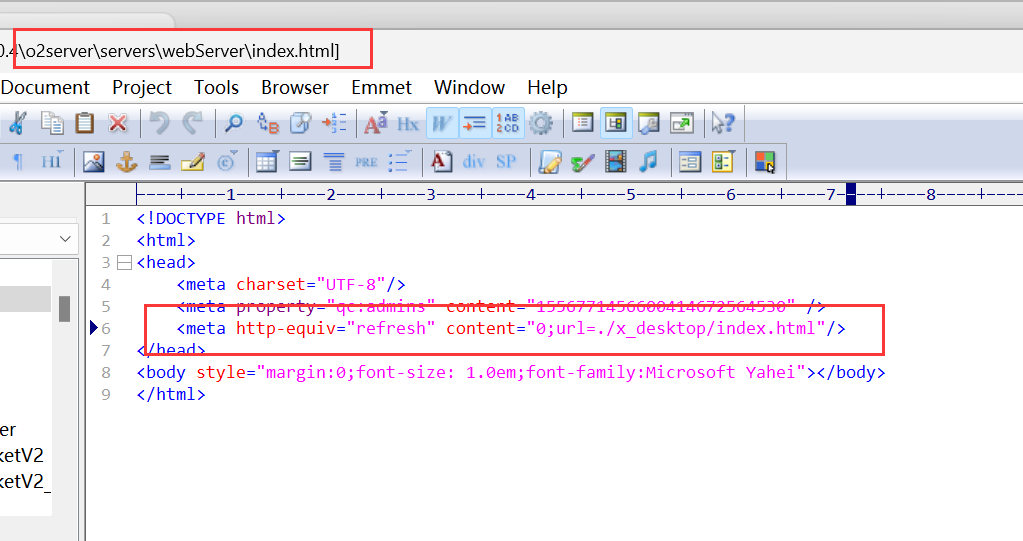This screenshot has height=541, width=1023.
Task: Insert an anchor link icon
Action: [127, 161]
